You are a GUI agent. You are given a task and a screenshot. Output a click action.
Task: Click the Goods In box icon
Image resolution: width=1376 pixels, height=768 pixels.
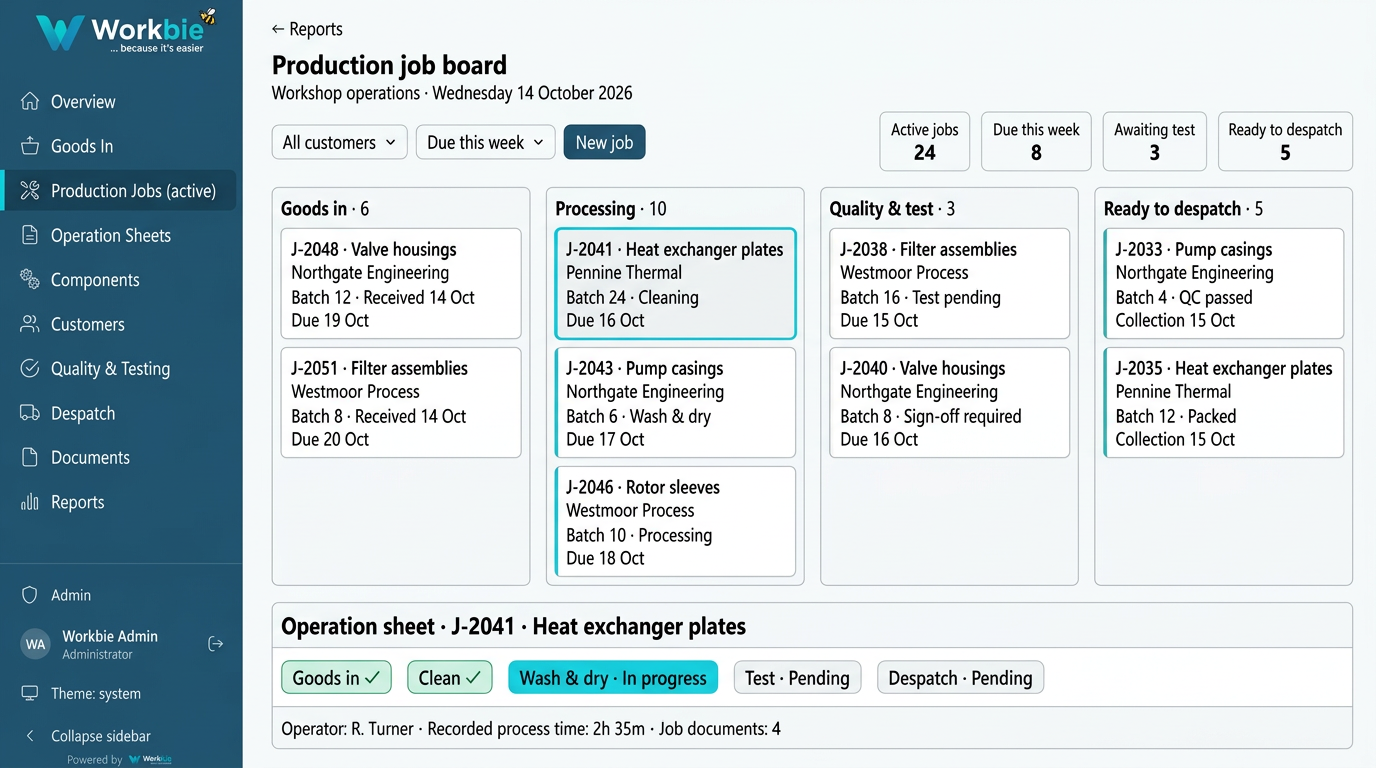[x=30, y=146]
